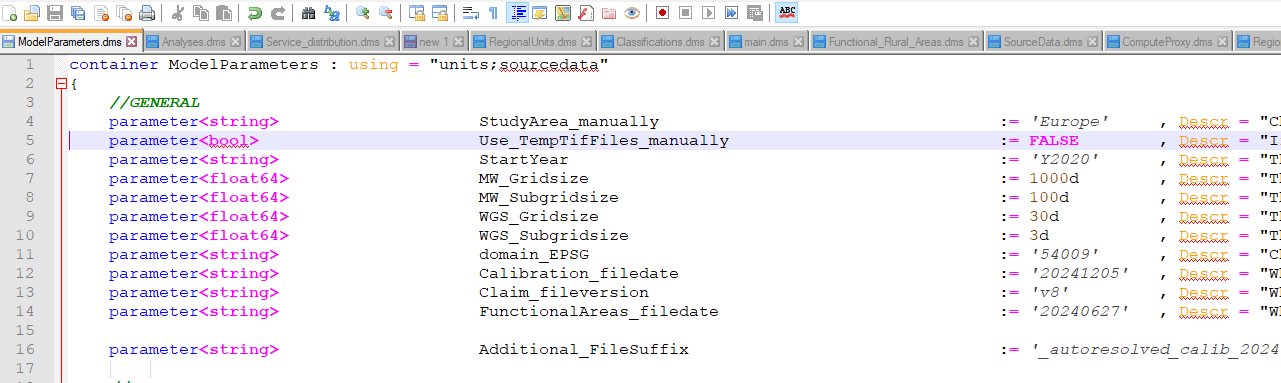Click the Claim_fileversion parameter name

[x=564, y=293]
